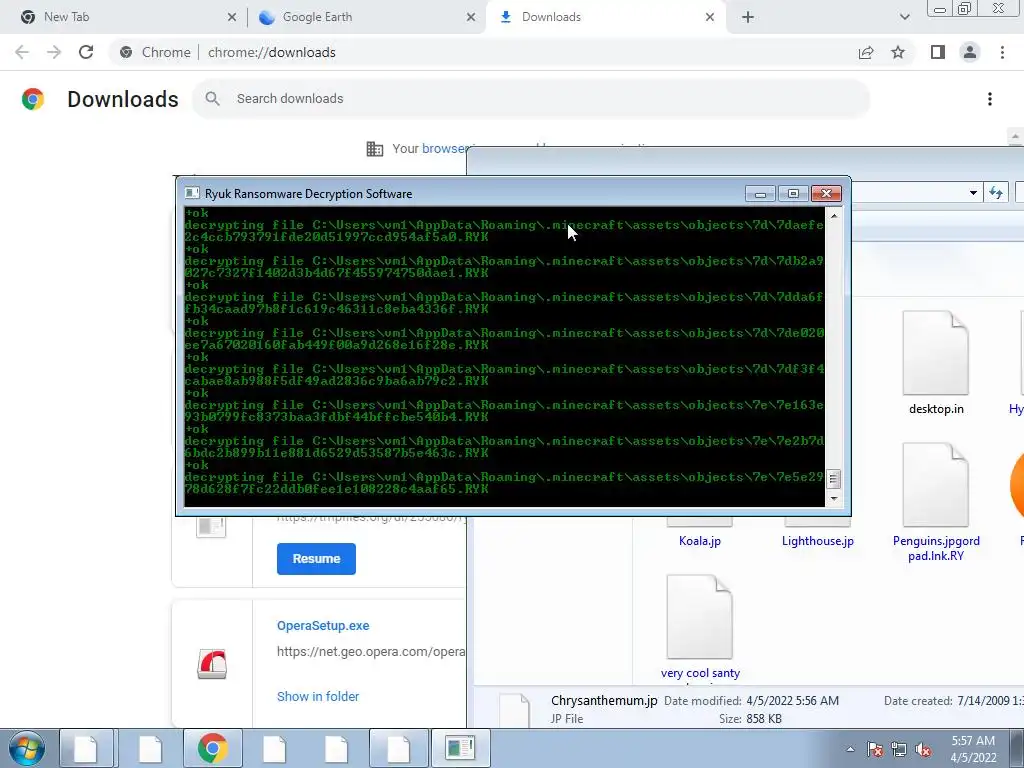Resume the paused download
The height and width of the screenshot is (768, 1024).
316,559
